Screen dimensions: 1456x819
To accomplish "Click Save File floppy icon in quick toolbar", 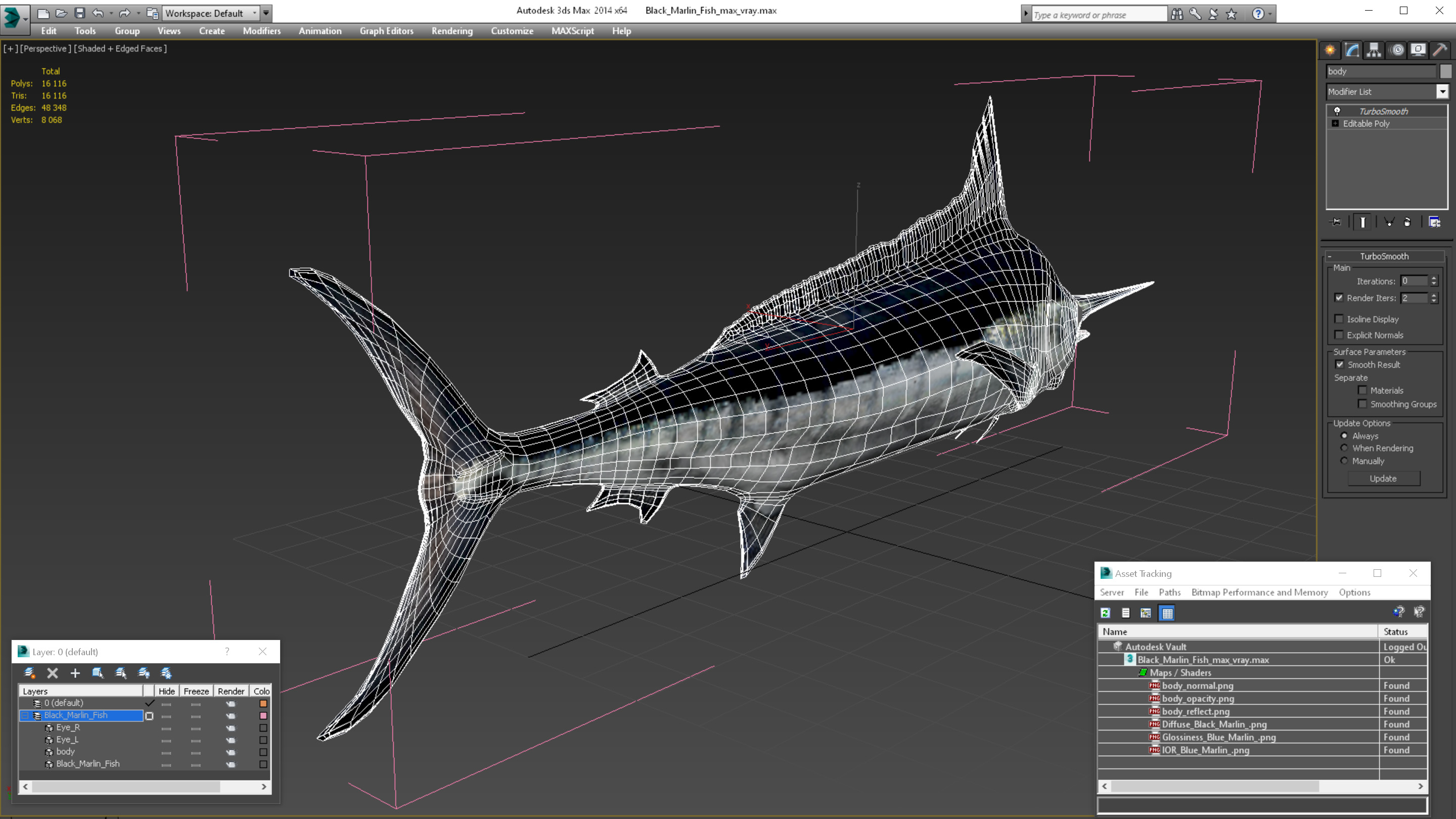I will coord(80,13).
